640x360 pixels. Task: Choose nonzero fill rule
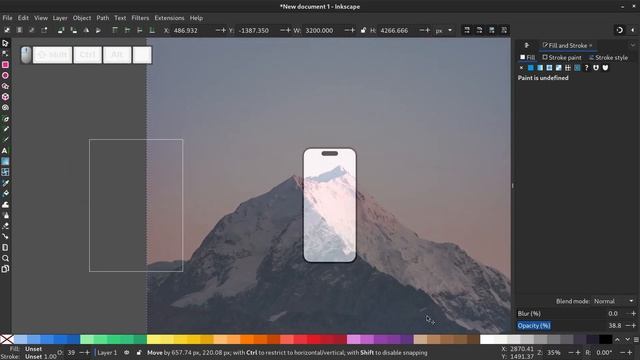pyautogui.click(x=605, y=68)
